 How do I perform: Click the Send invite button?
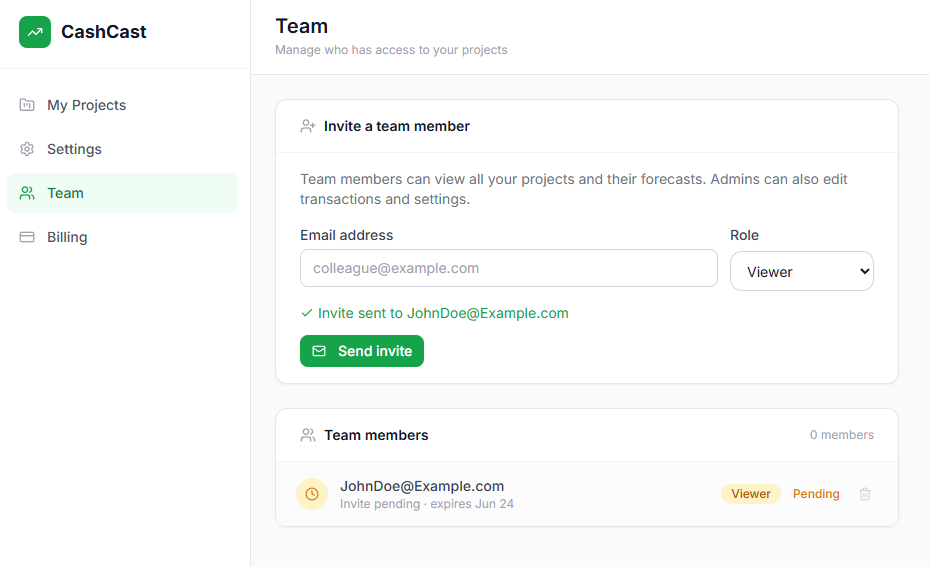(362, 351)
